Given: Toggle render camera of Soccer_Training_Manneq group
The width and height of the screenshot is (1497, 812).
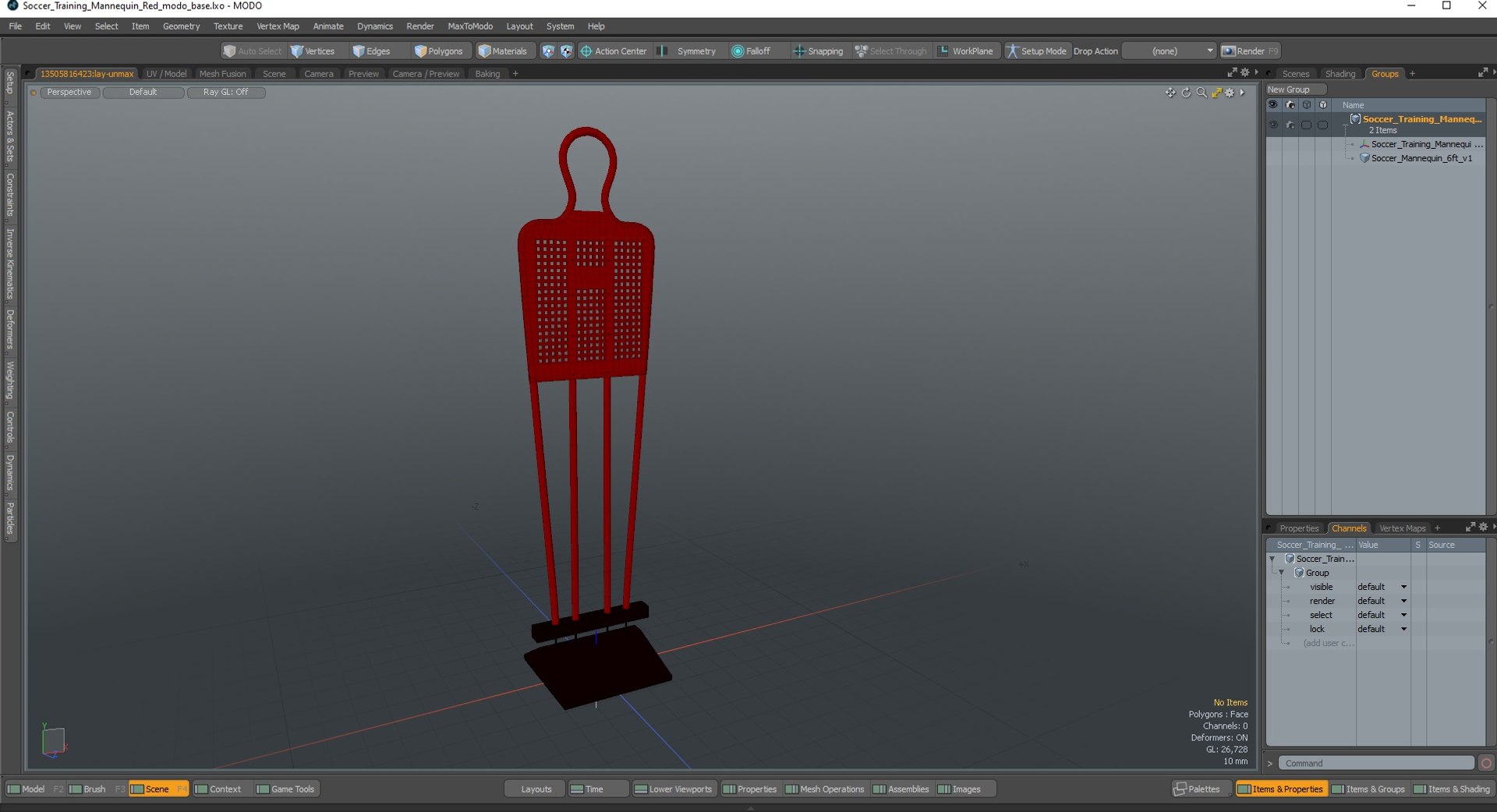Looking at the screenshot, I should click(x=1290, y=125).
